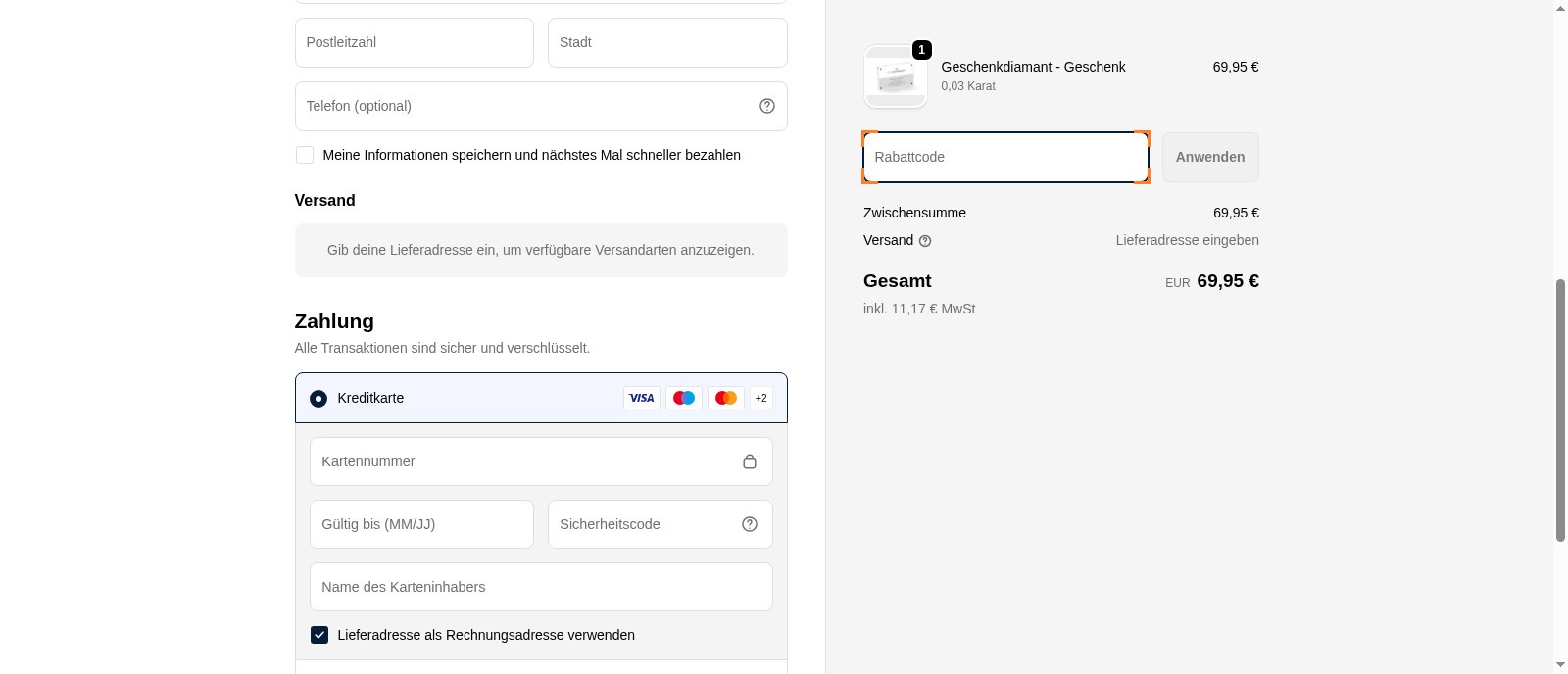Click the Kartennummer input field
This screenshot has height=674, width=1568.
pos(541,461)
